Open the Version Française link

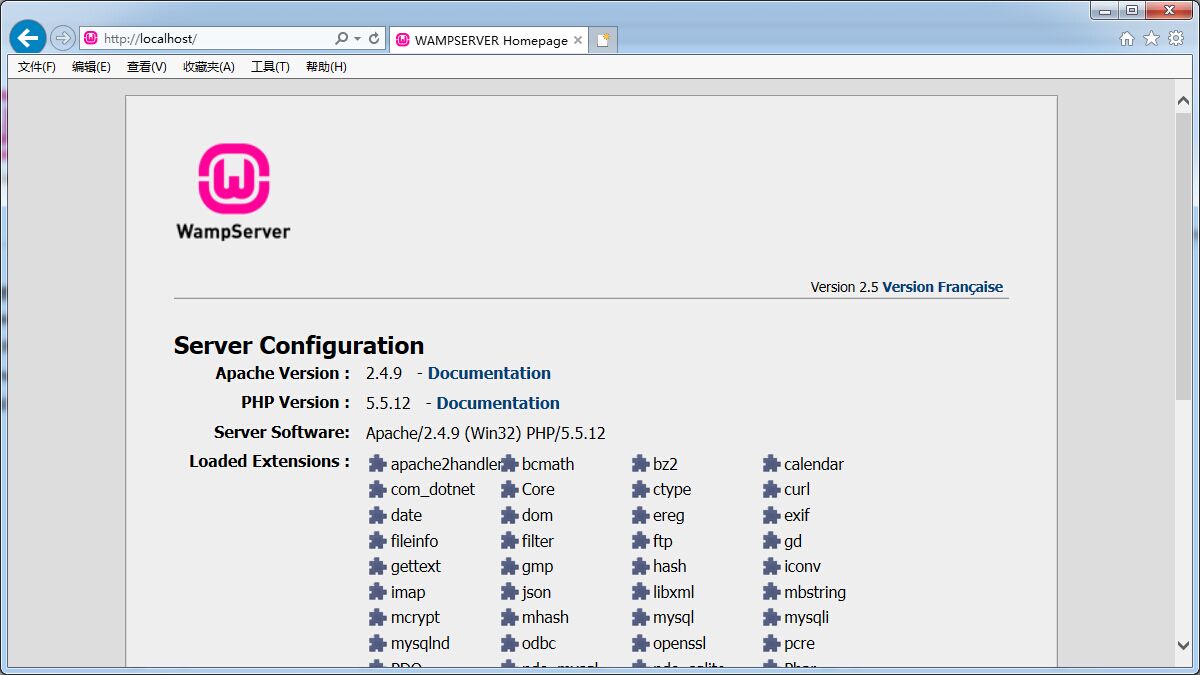(942, 287)
